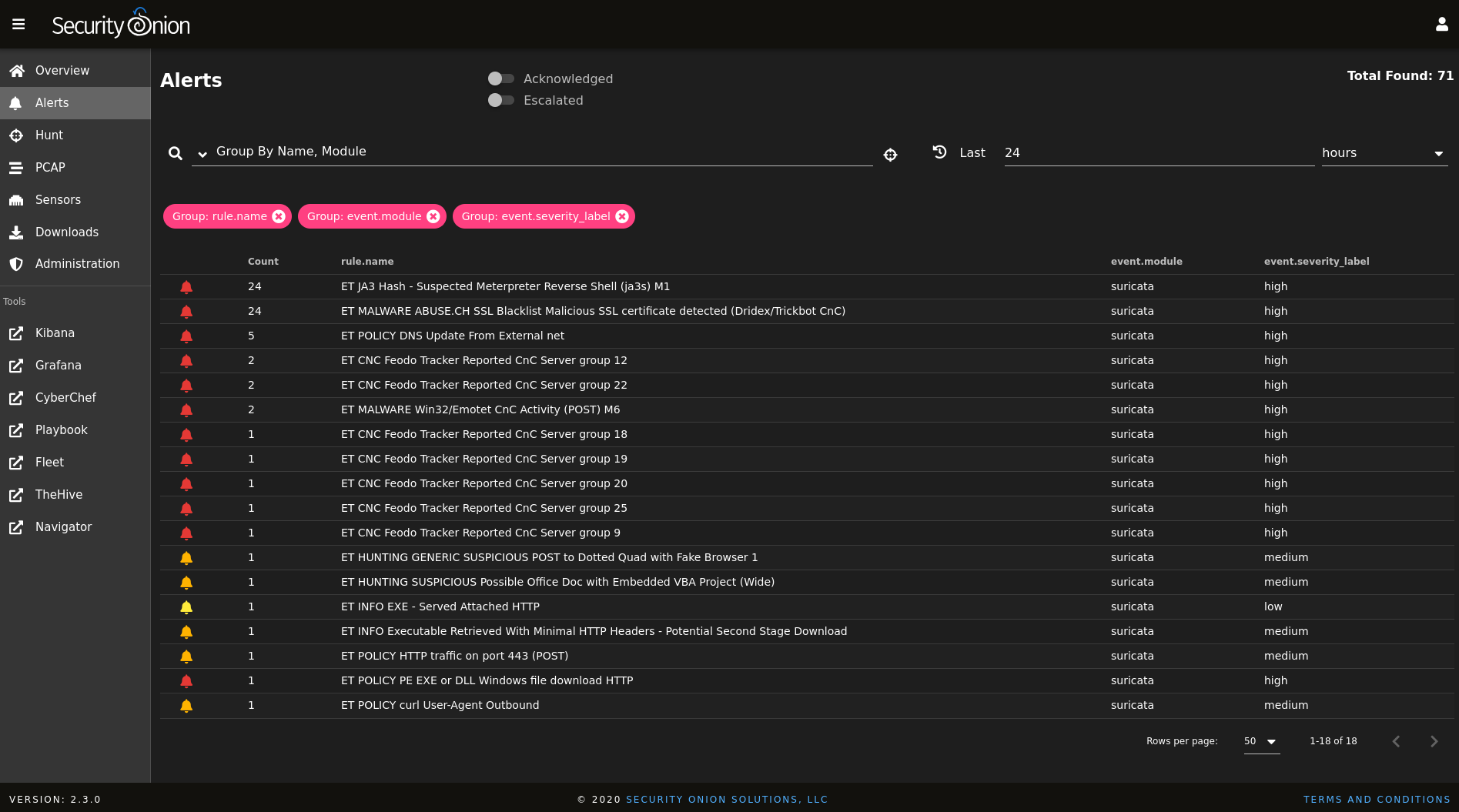The height and width of the screenshot is (812, 1459).
Task: Enable the Escalated toggle
Action: coord(500,100)
